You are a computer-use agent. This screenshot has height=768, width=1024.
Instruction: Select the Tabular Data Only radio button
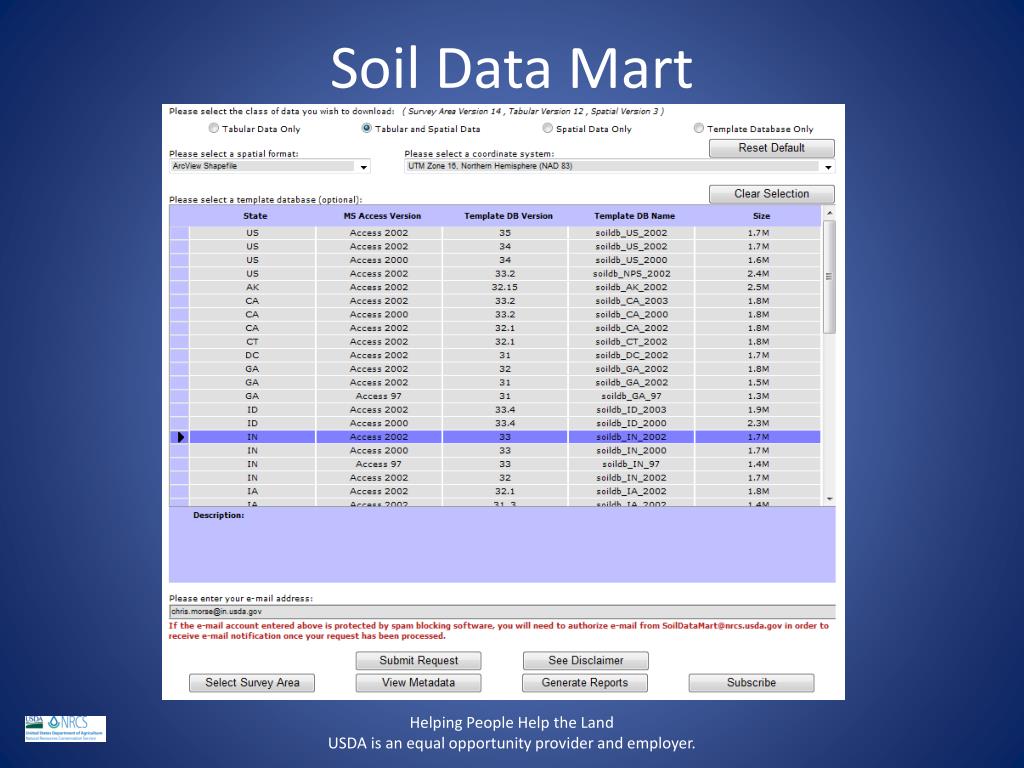pyautogui.click(x=214, y=129)
